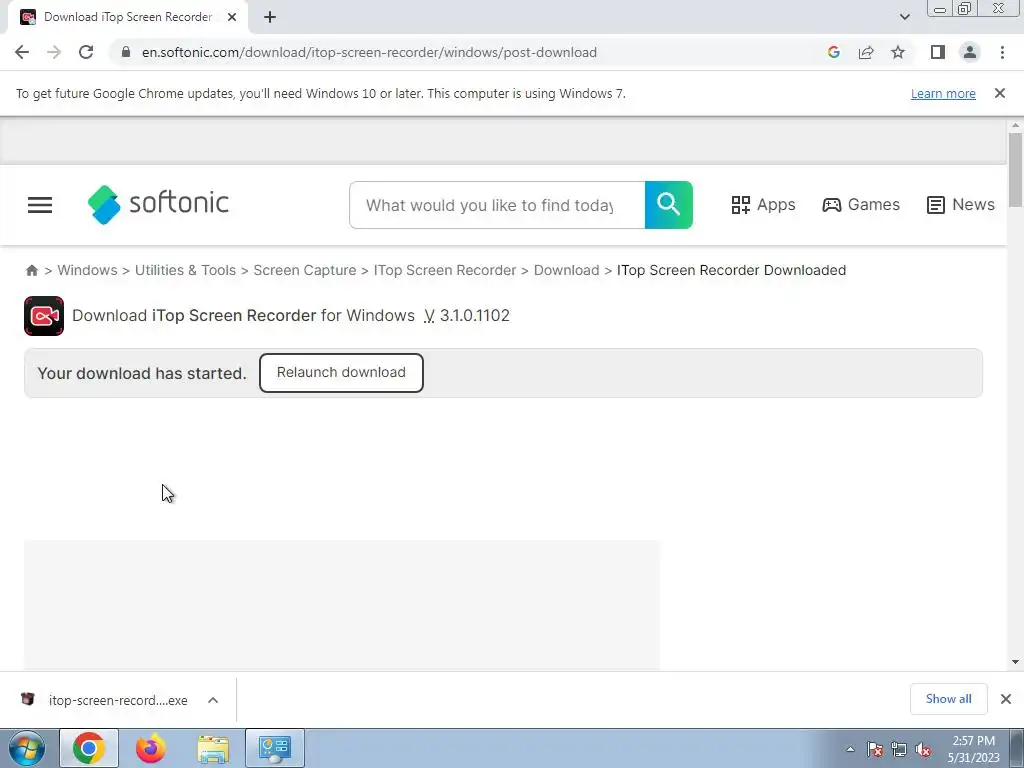The width and height of the screenshot is (1024, 768).
Task: Open Chrome's three-dot menu
Action: click(1002, 52)
